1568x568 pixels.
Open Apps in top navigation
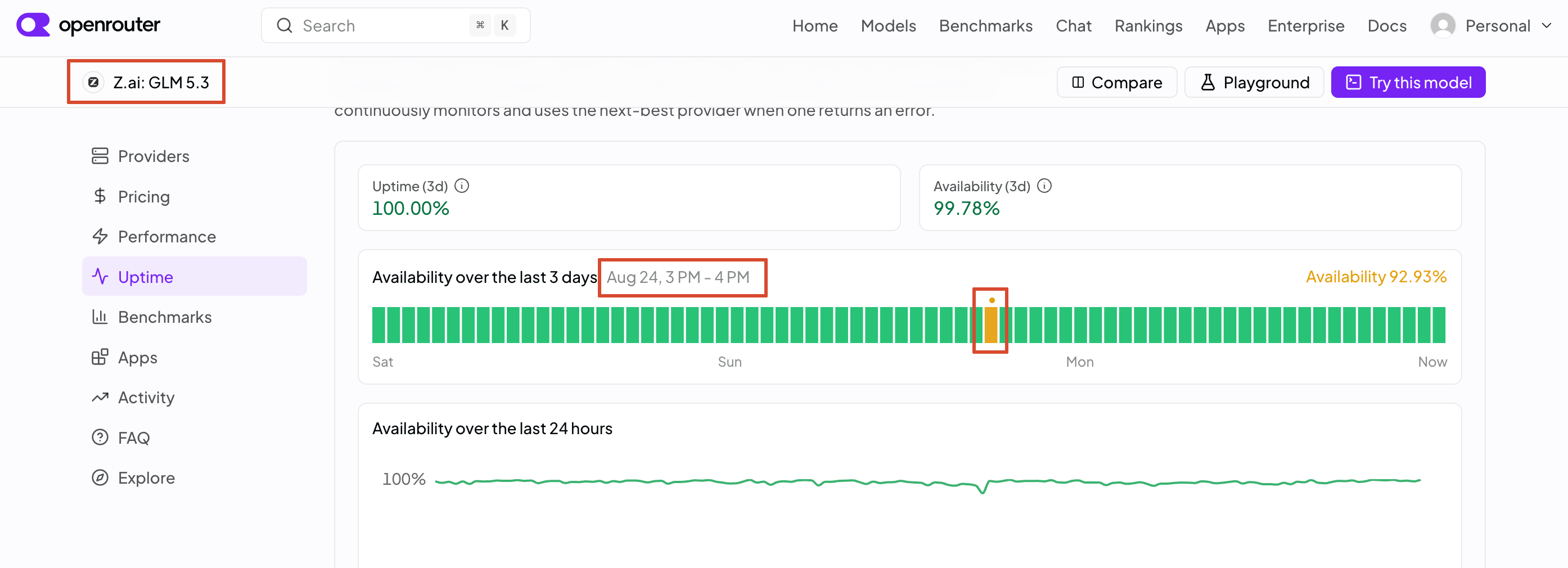pos(1225,25)
